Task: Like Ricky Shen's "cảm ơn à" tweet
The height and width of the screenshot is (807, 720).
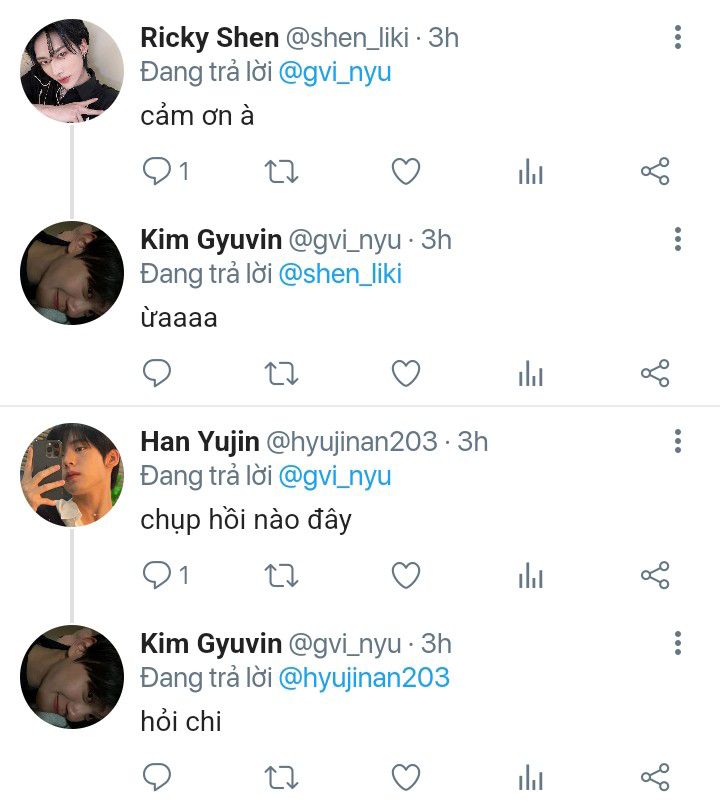Action: tap(405, 172)
